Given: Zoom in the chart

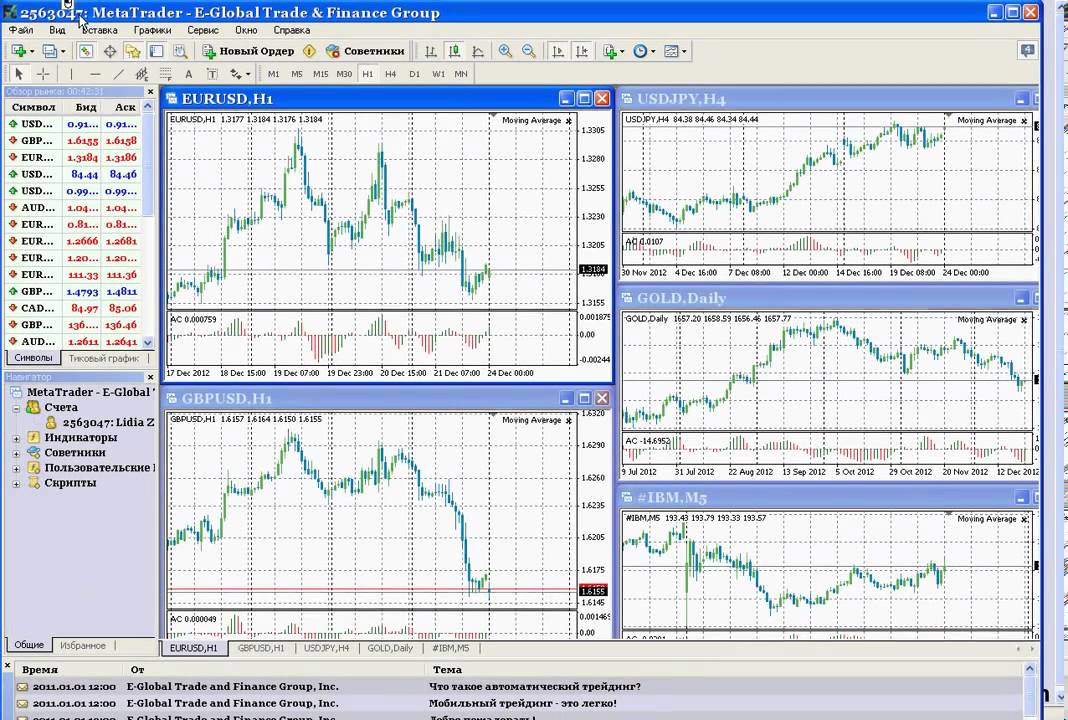Looking at the screenshot, I should coord(505,51).
